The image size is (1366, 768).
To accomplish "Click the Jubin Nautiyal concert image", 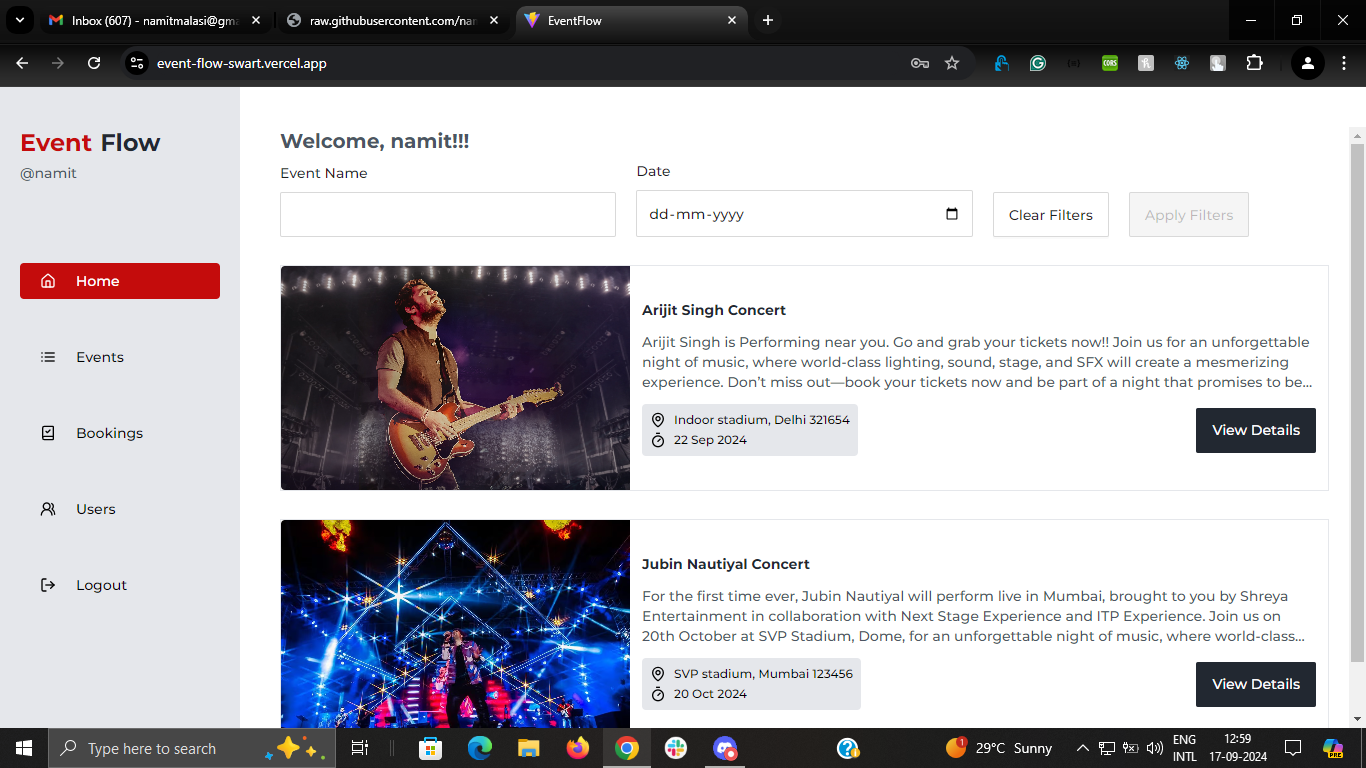I will click(455, 624).
